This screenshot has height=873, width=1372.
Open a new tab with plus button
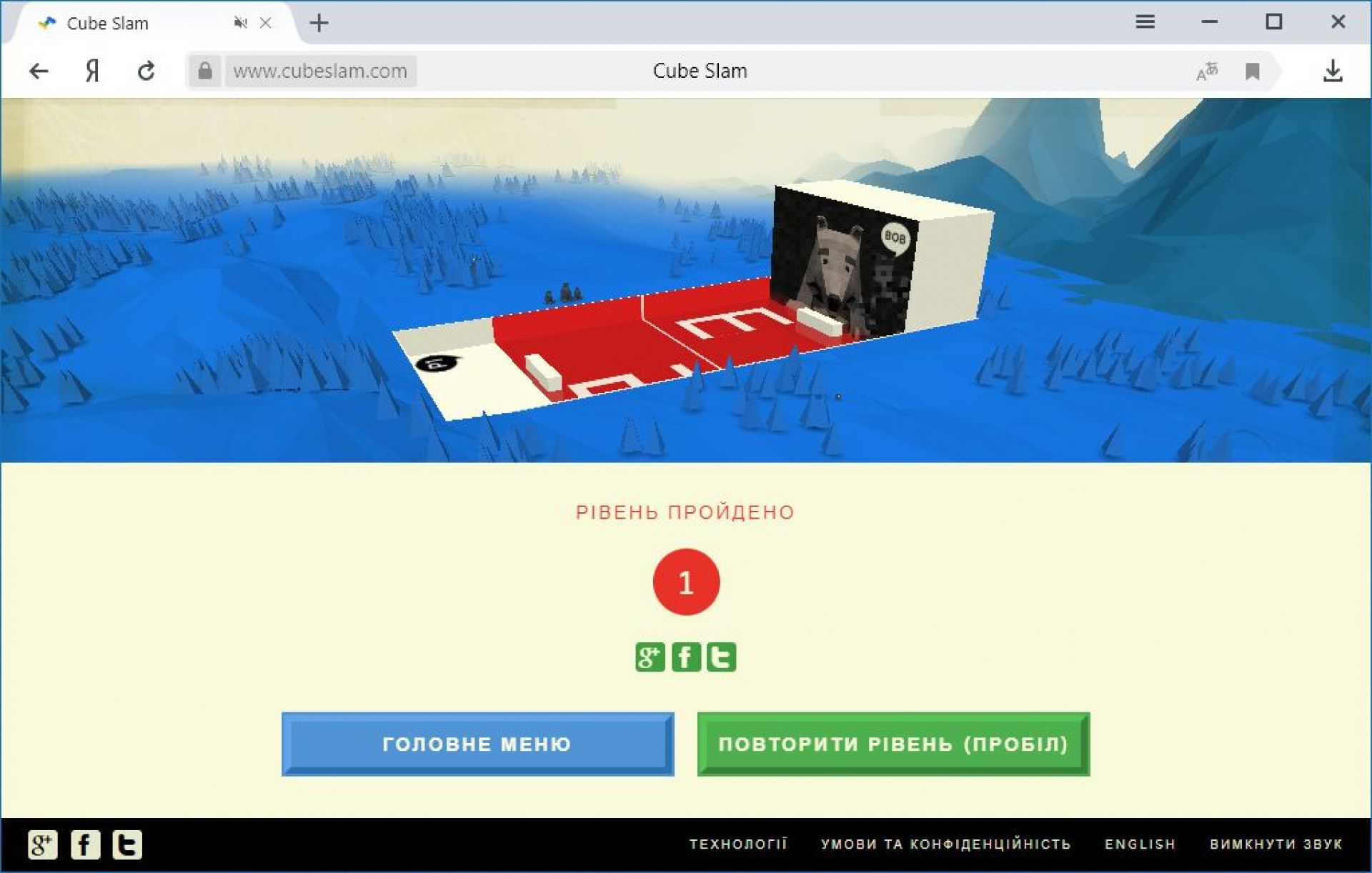pos(319,24)
